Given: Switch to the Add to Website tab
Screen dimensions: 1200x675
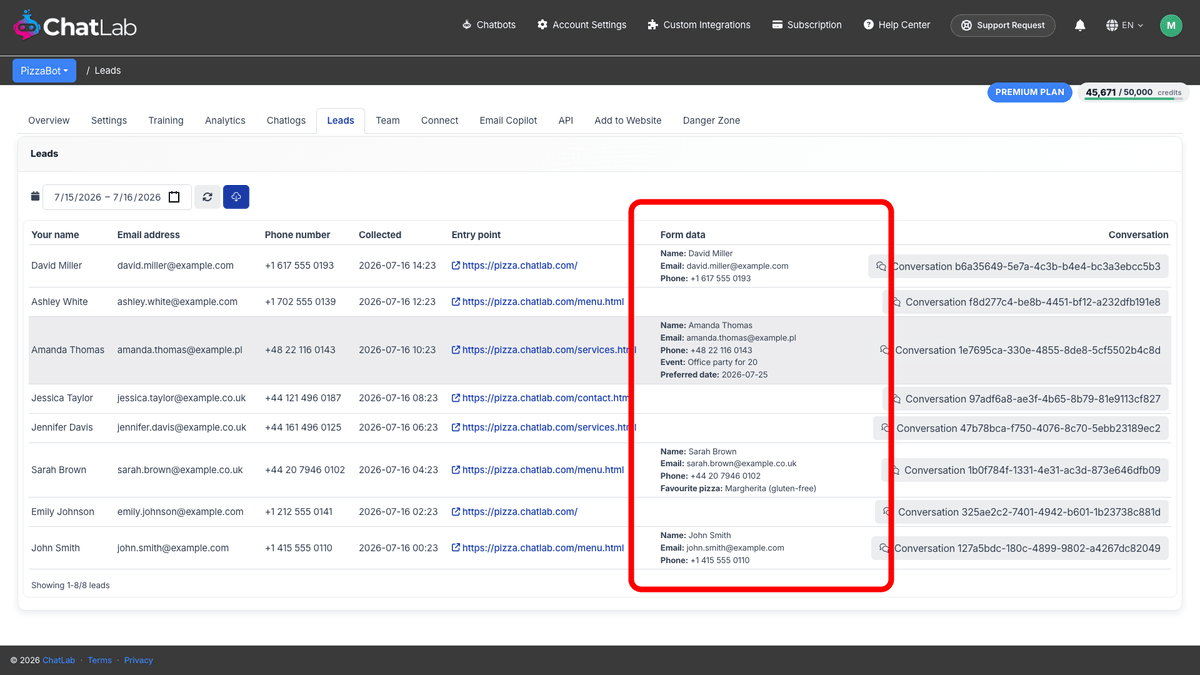Looking at the screenshot, I should [628, 120].
